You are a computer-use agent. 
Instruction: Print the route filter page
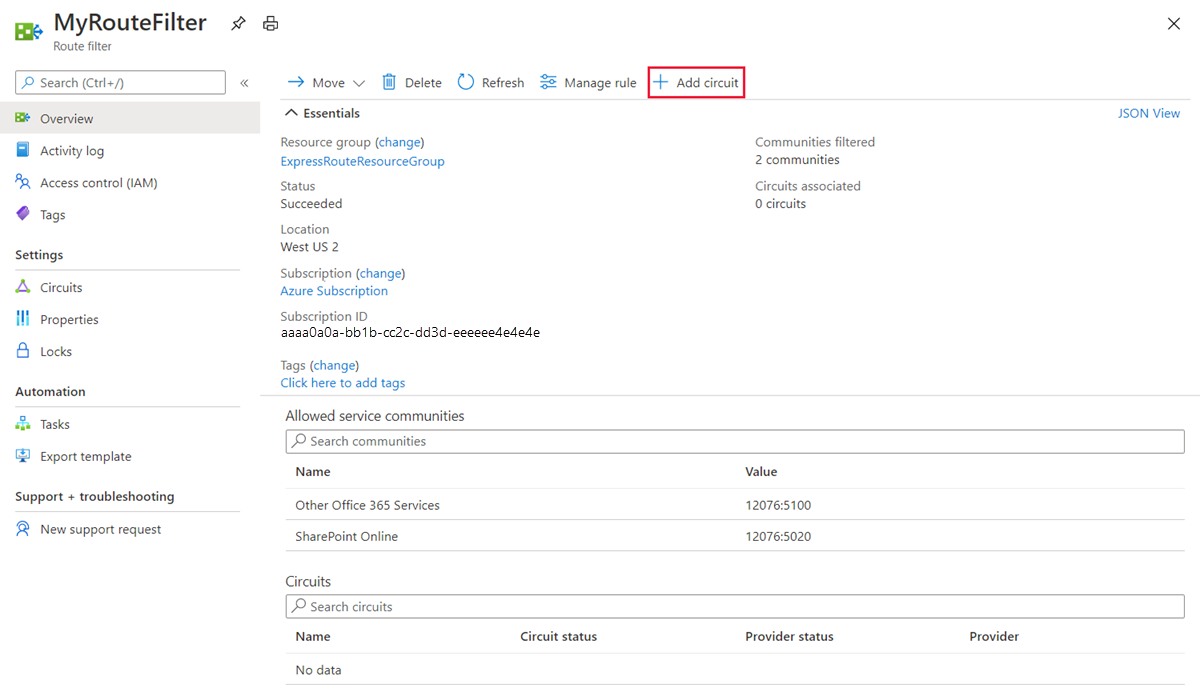[x=270, y=22]
